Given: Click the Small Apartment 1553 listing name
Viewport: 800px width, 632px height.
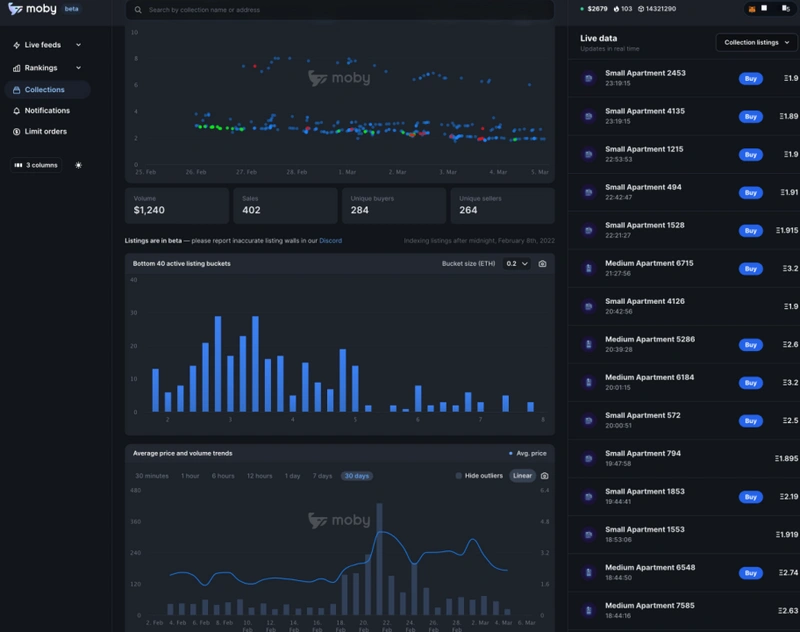Looking at the screenshot, I should (x=645, y=529).
